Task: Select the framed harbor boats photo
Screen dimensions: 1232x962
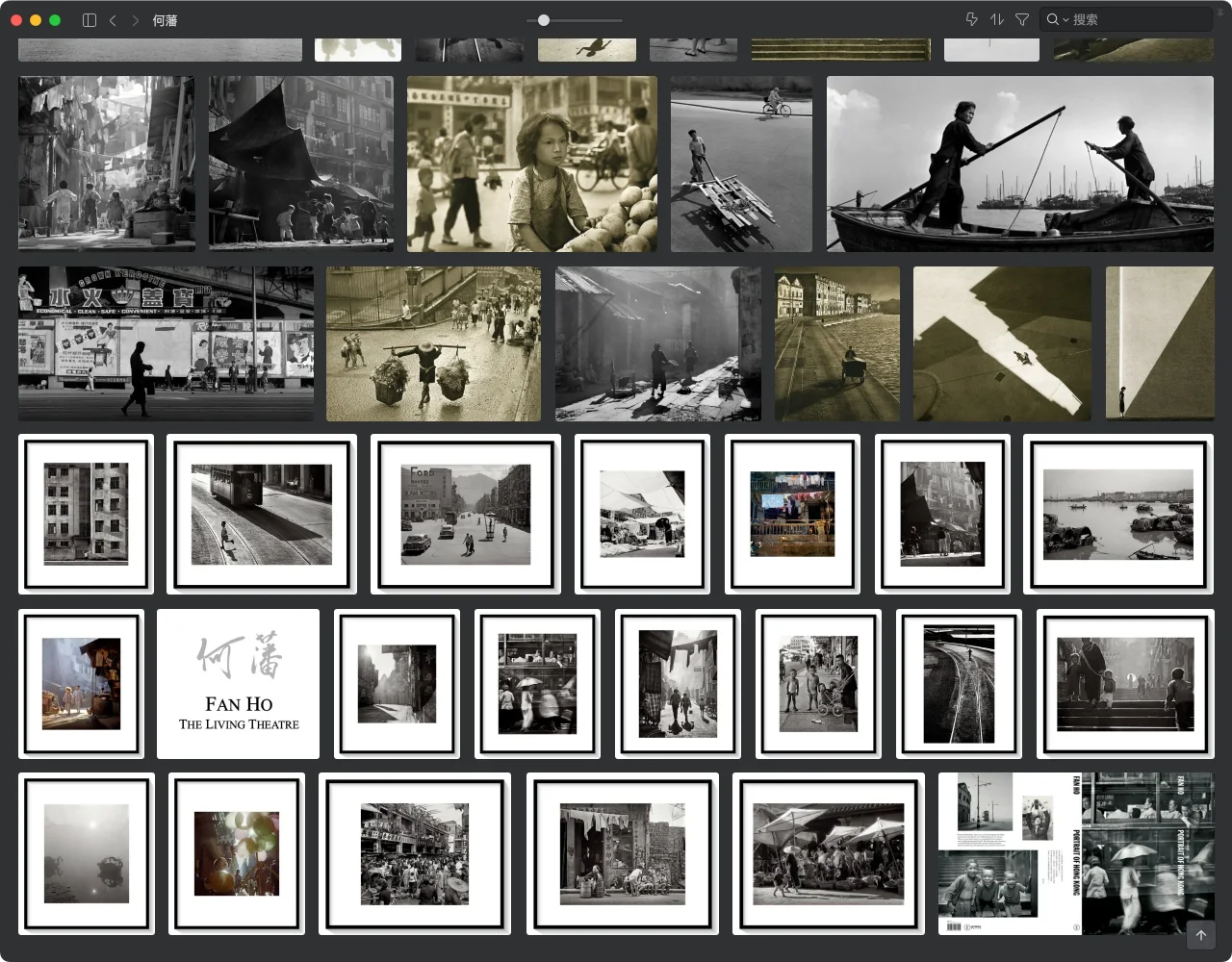Action: tap(1118, 514)
